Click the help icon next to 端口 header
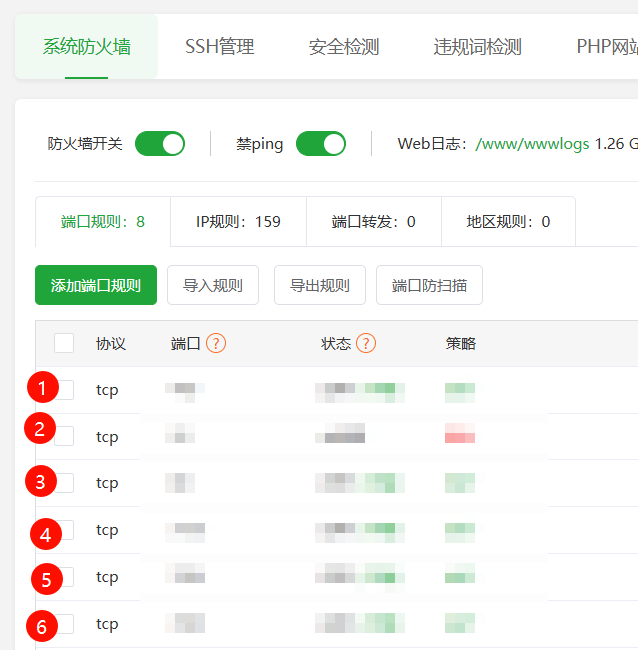 (216, 343)
